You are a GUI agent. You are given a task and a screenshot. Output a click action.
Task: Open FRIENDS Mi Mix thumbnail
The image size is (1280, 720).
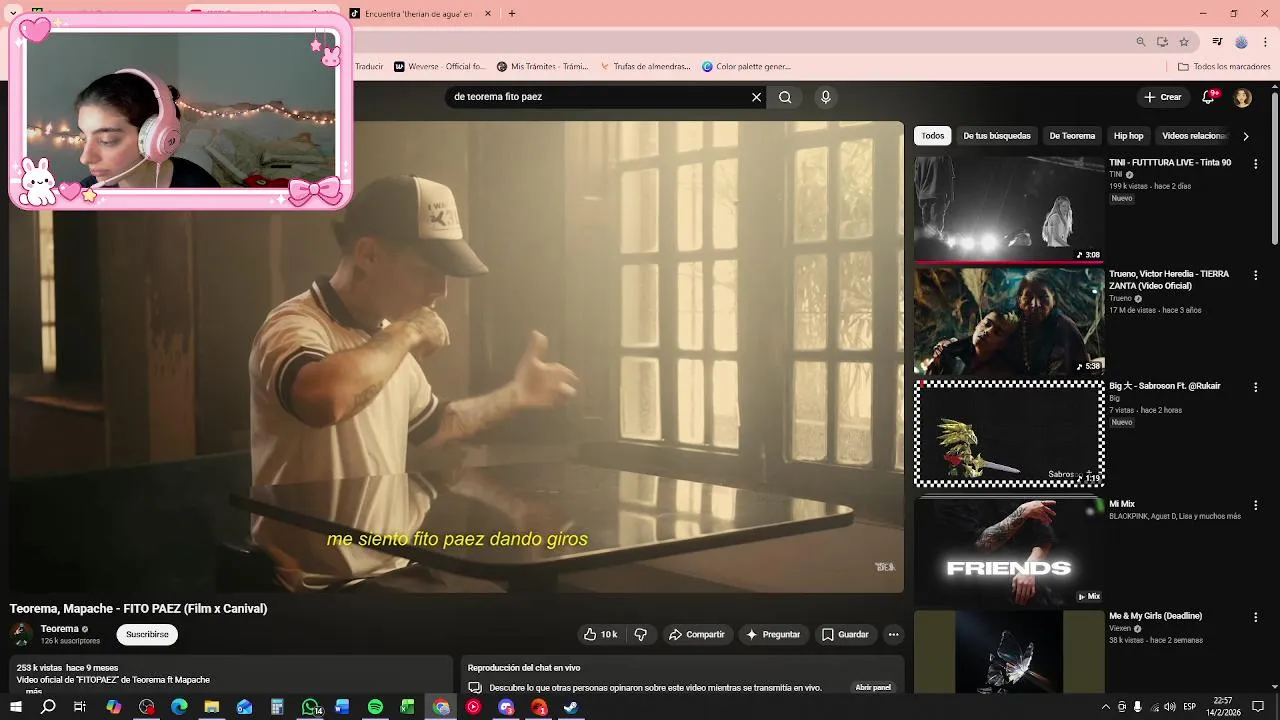(1009, 551)
